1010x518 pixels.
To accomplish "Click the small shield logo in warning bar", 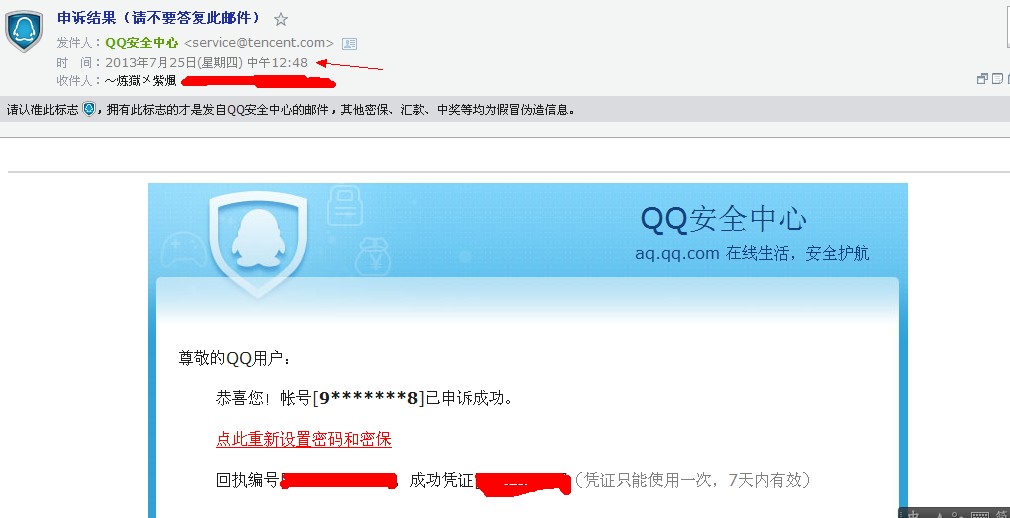I will click(89, 110).
